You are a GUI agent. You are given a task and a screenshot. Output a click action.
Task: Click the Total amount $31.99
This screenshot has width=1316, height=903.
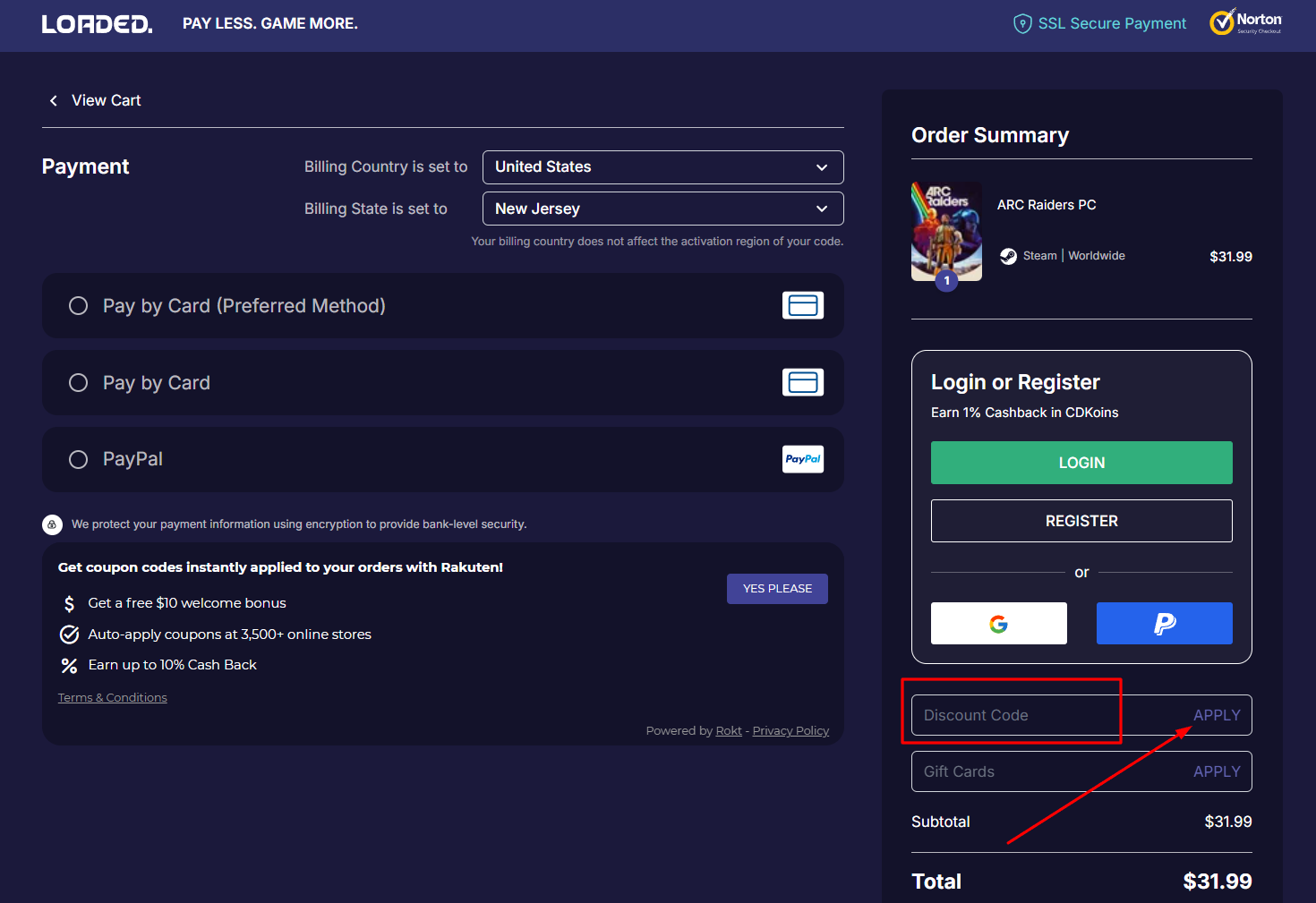pos(1218,882)
